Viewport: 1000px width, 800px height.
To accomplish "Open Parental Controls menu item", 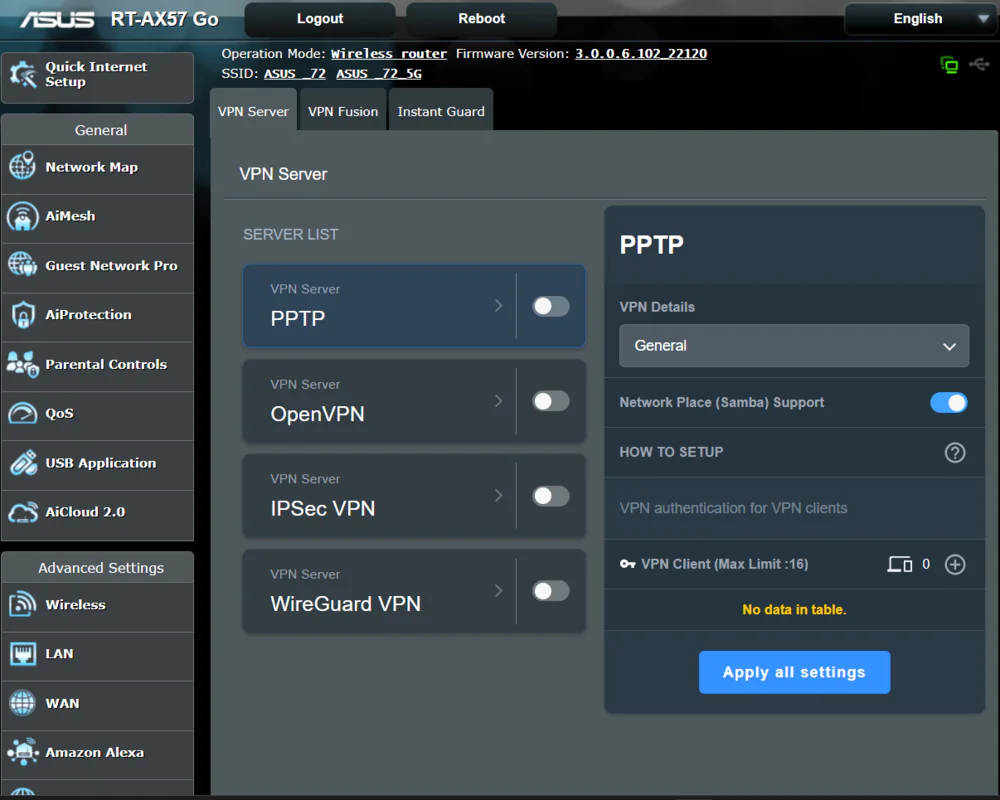I will 98,364.
